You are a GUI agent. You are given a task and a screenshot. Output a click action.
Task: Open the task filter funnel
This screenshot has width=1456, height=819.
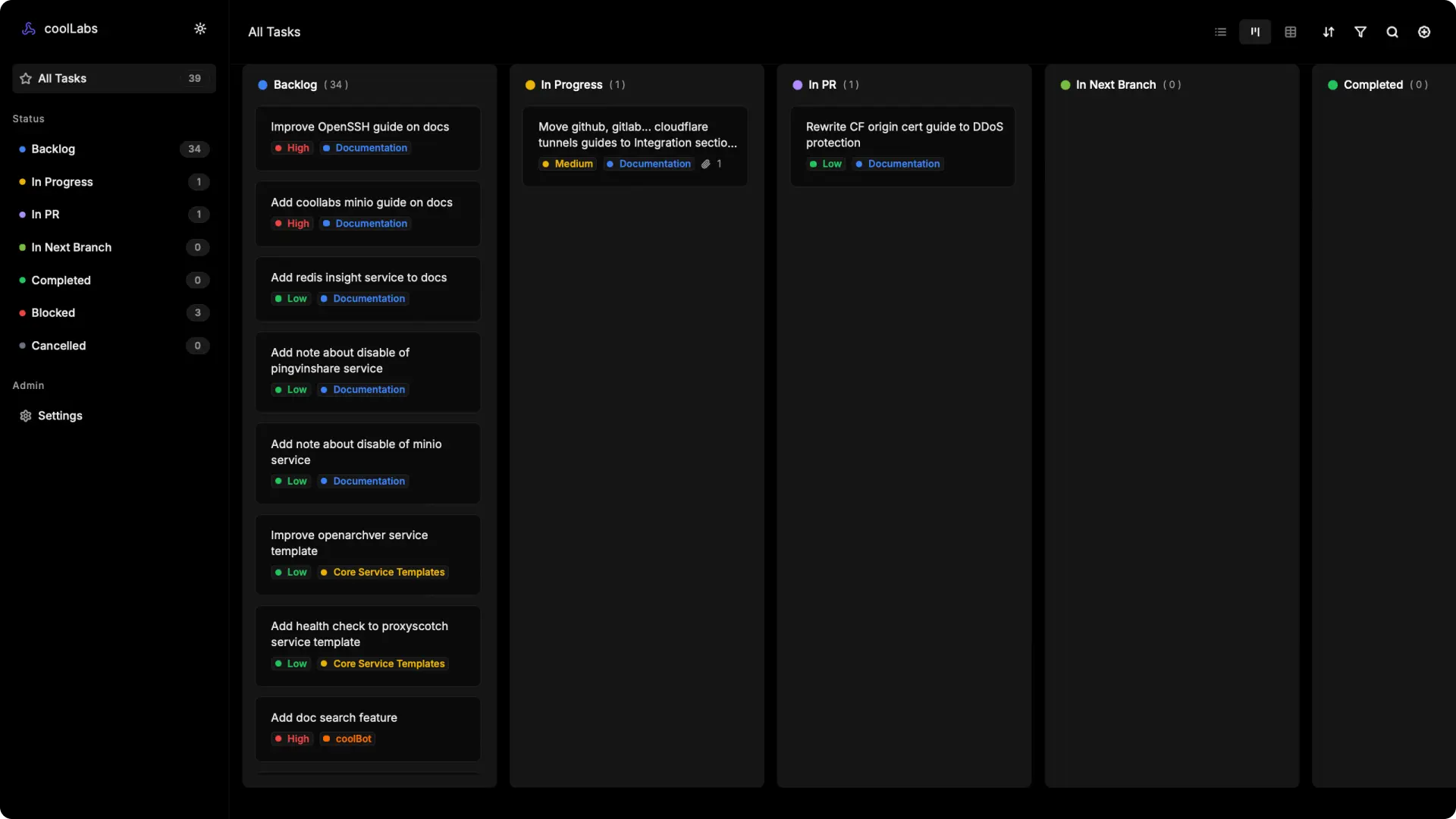(1360, 32)
